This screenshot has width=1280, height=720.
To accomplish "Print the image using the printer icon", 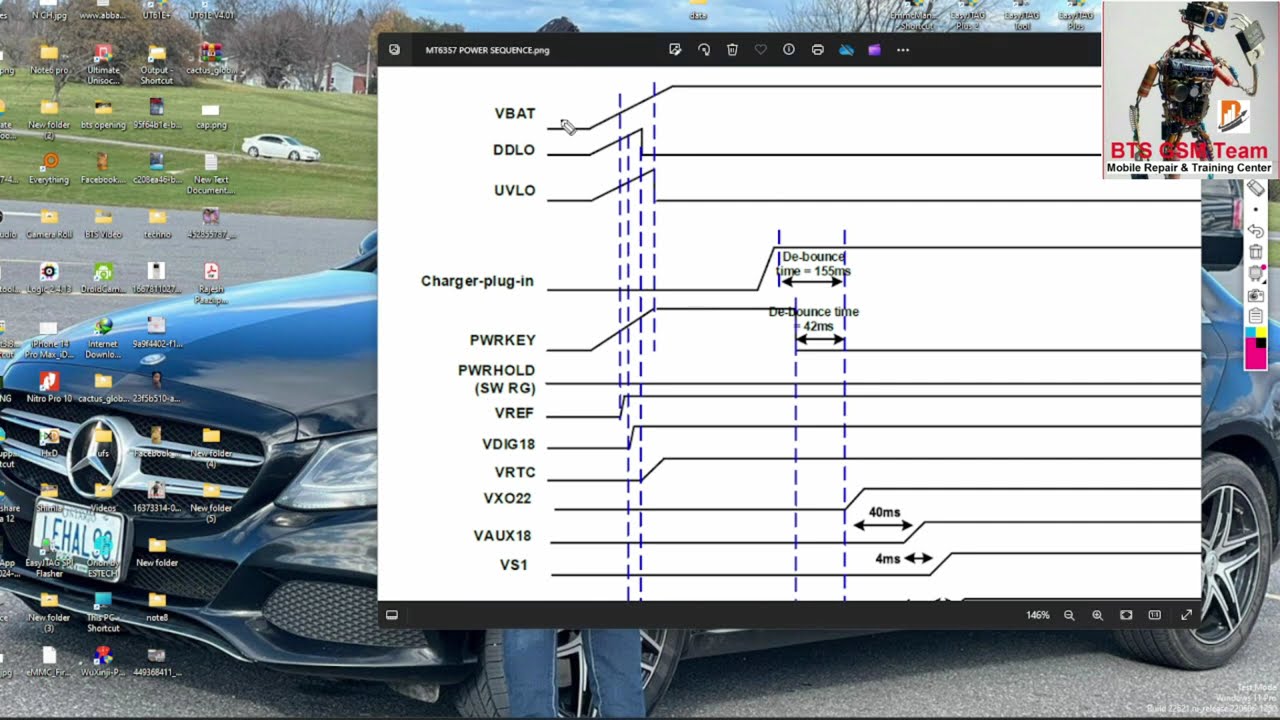I will [x=818, y=50].
